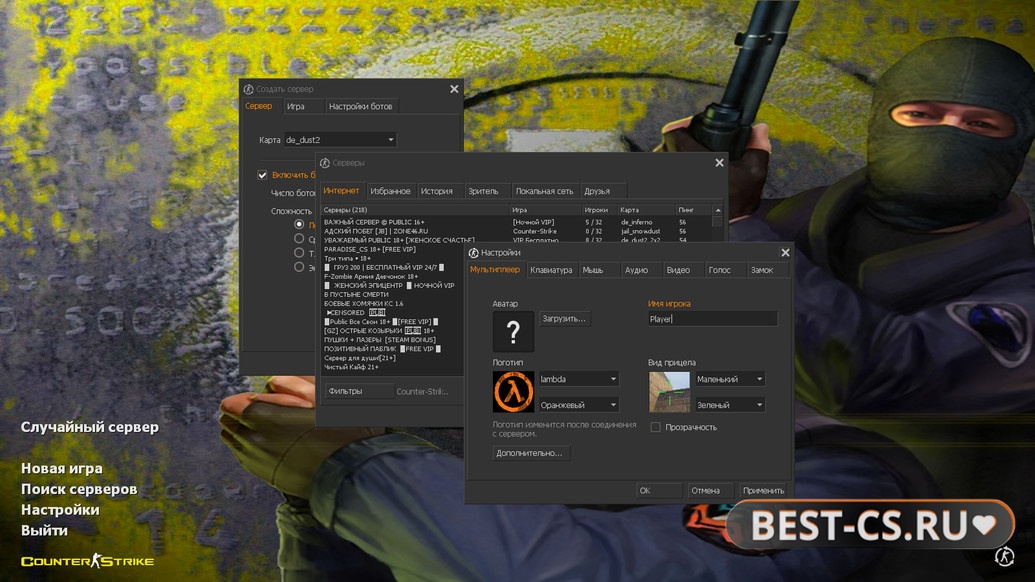Open Настройки ботов tab in Создать сервер
Image resolution: width=1035 pixels, height=582 pixels.
coord(360,106)
